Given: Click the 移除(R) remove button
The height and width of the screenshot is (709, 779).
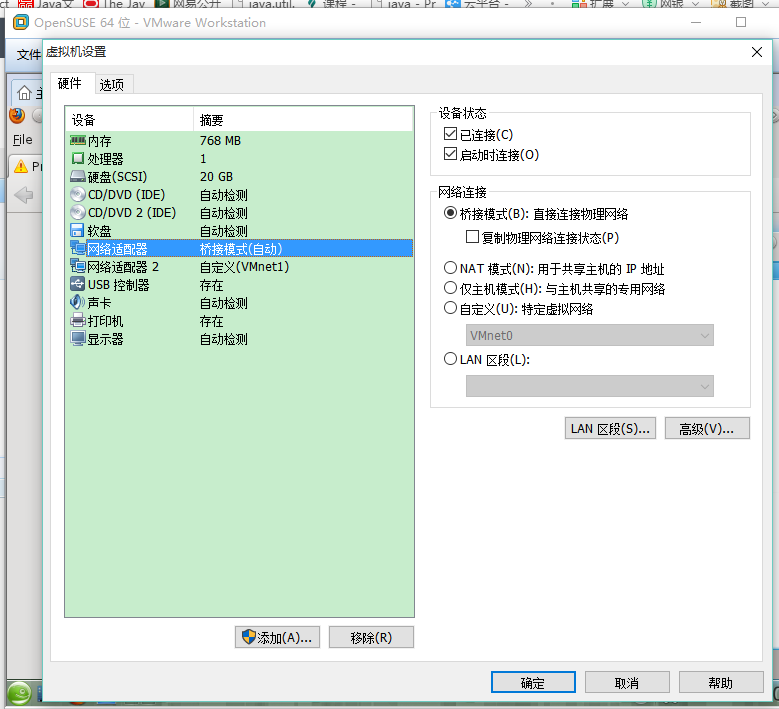Looking at the screenshot, I should coord(371,637).
